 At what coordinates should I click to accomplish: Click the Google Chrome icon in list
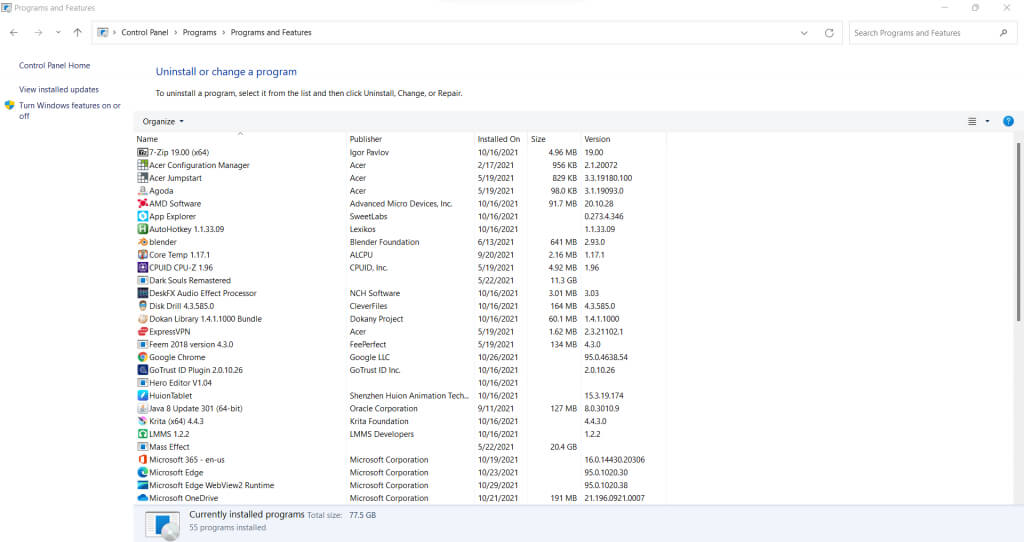(142, 357)
